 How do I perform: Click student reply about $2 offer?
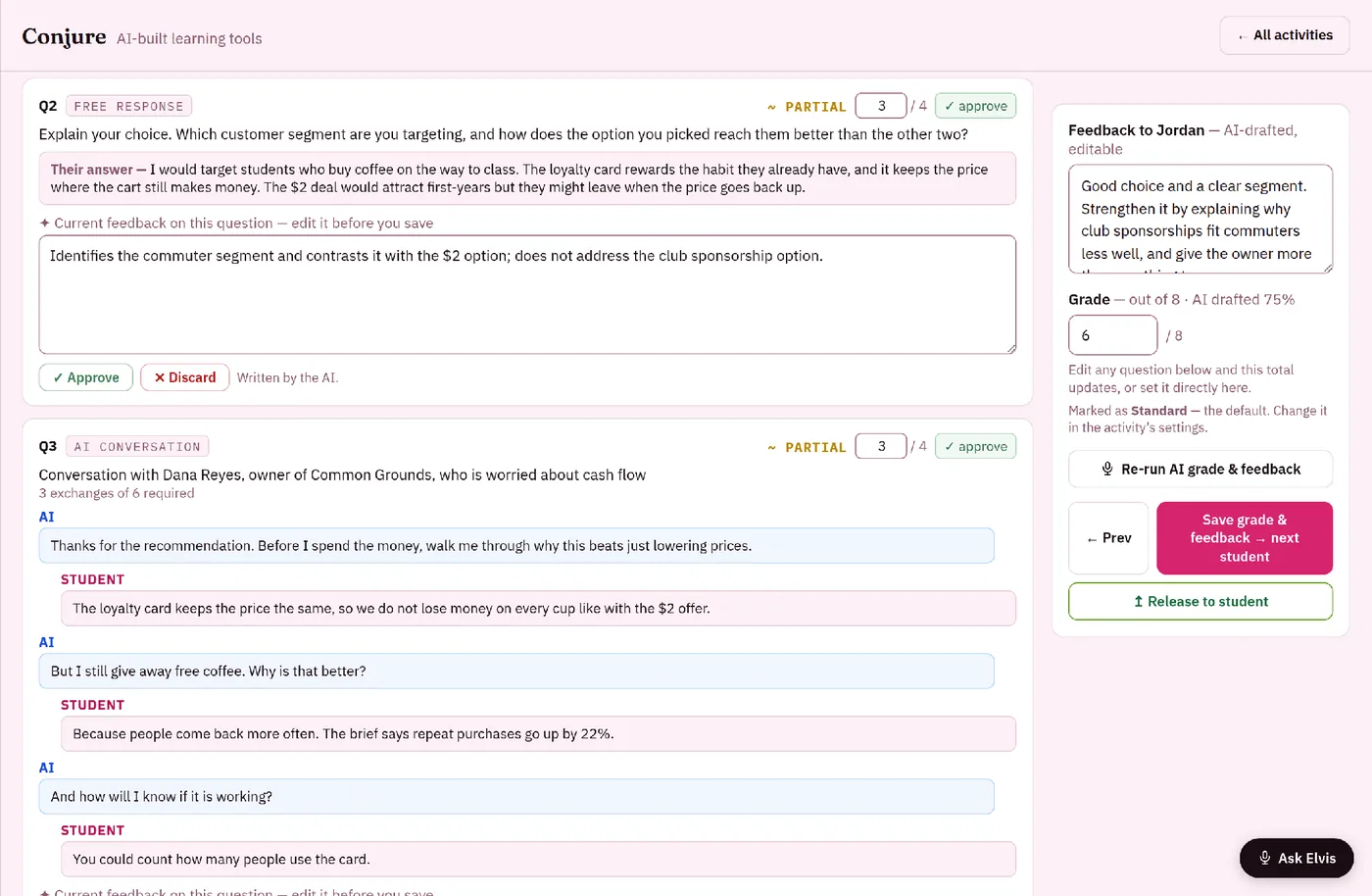click(538, 609)
